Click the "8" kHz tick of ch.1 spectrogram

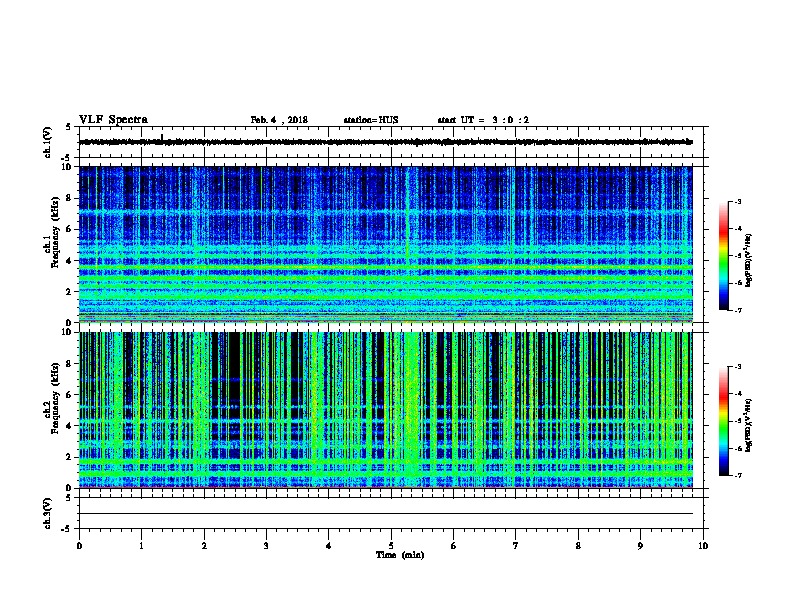[x=70, y=198]
